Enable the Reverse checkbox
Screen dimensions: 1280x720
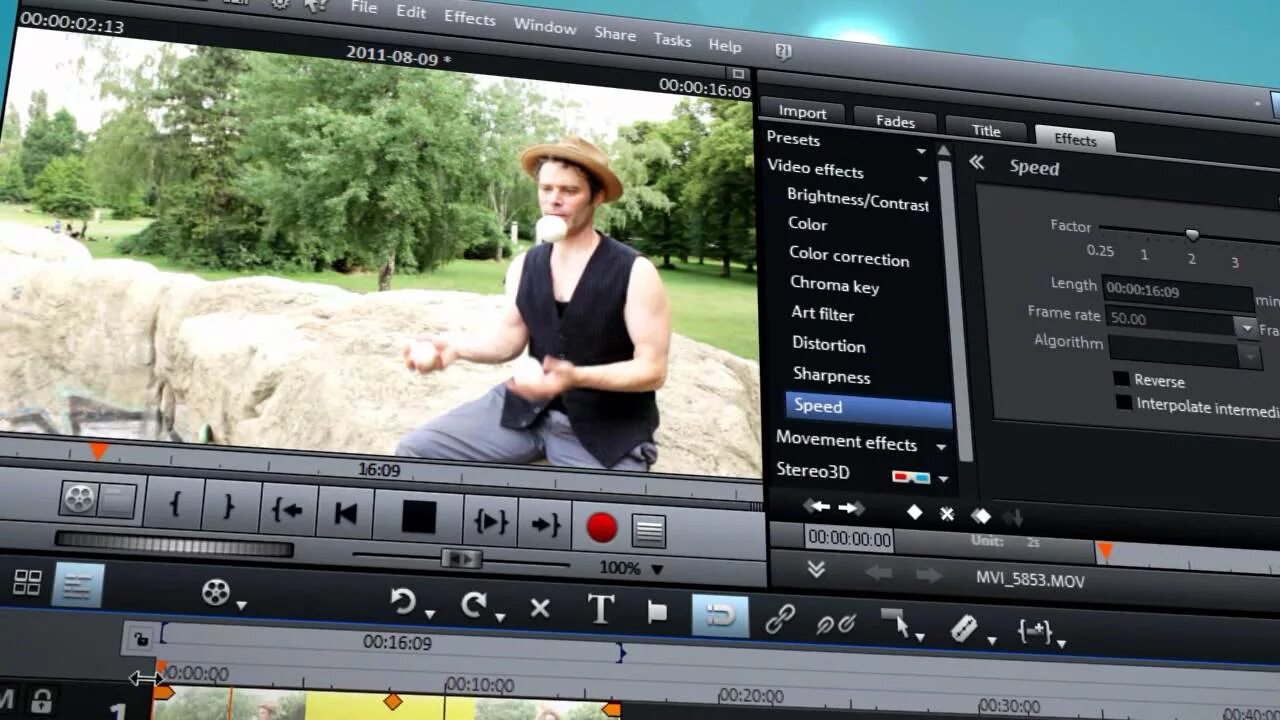point(1122,379)
